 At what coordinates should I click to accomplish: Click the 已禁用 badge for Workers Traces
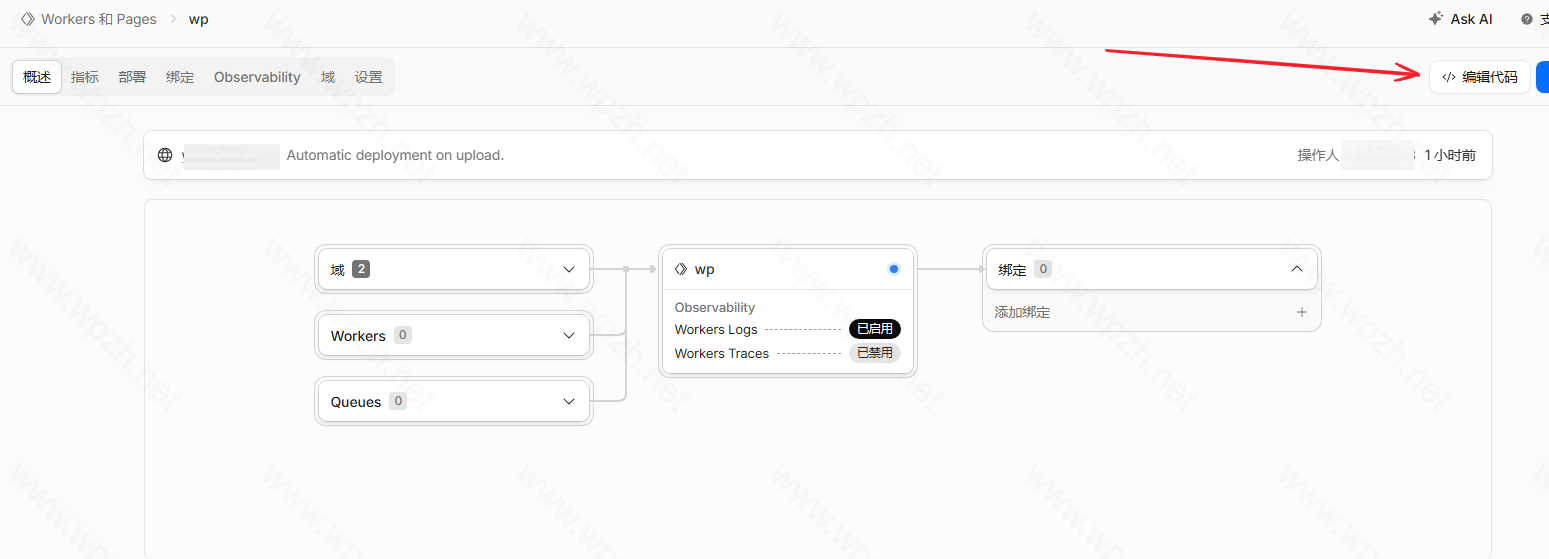(875, 353)
